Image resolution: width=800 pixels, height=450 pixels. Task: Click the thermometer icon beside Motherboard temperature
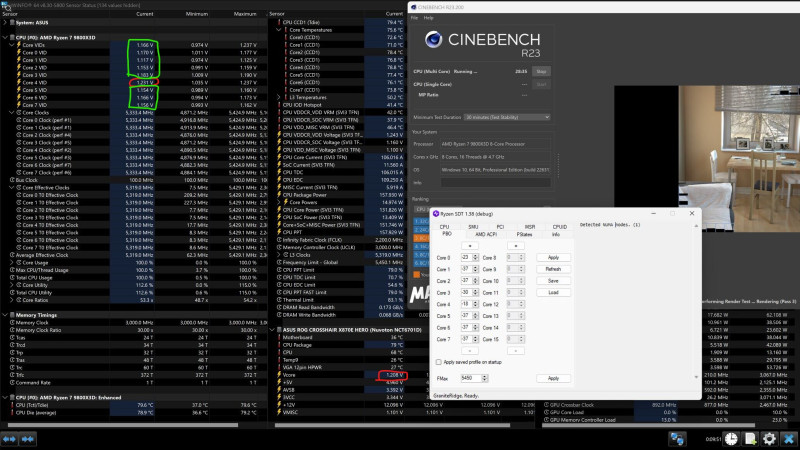click(279, 337)
